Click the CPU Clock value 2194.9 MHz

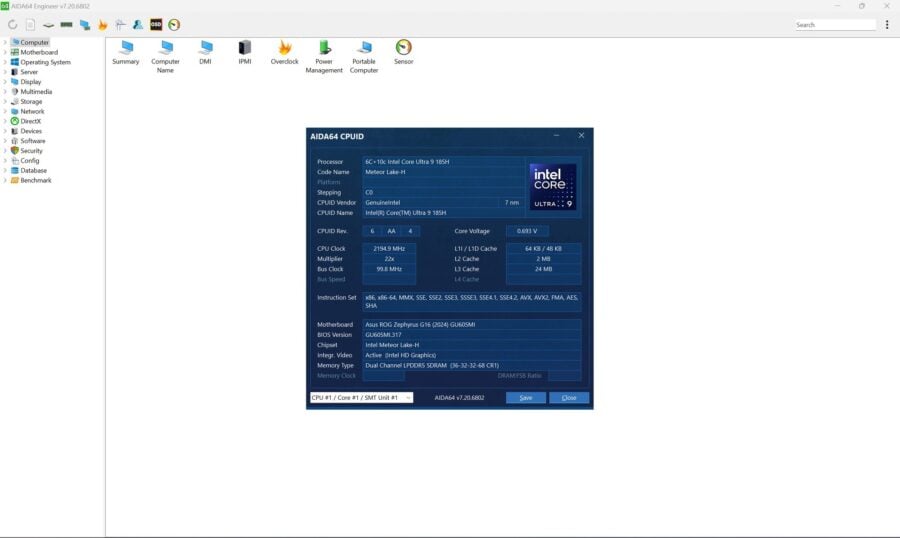pos(389,249)
